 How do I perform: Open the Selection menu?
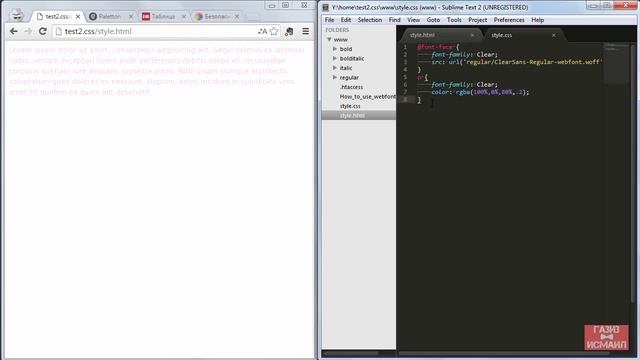click(370, 20)
